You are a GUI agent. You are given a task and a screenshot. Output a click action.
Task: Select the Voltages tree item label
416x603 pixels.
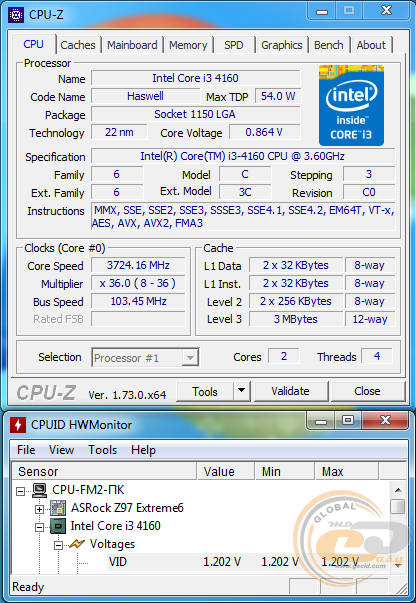pyautogui.click(x=112, y=544)
